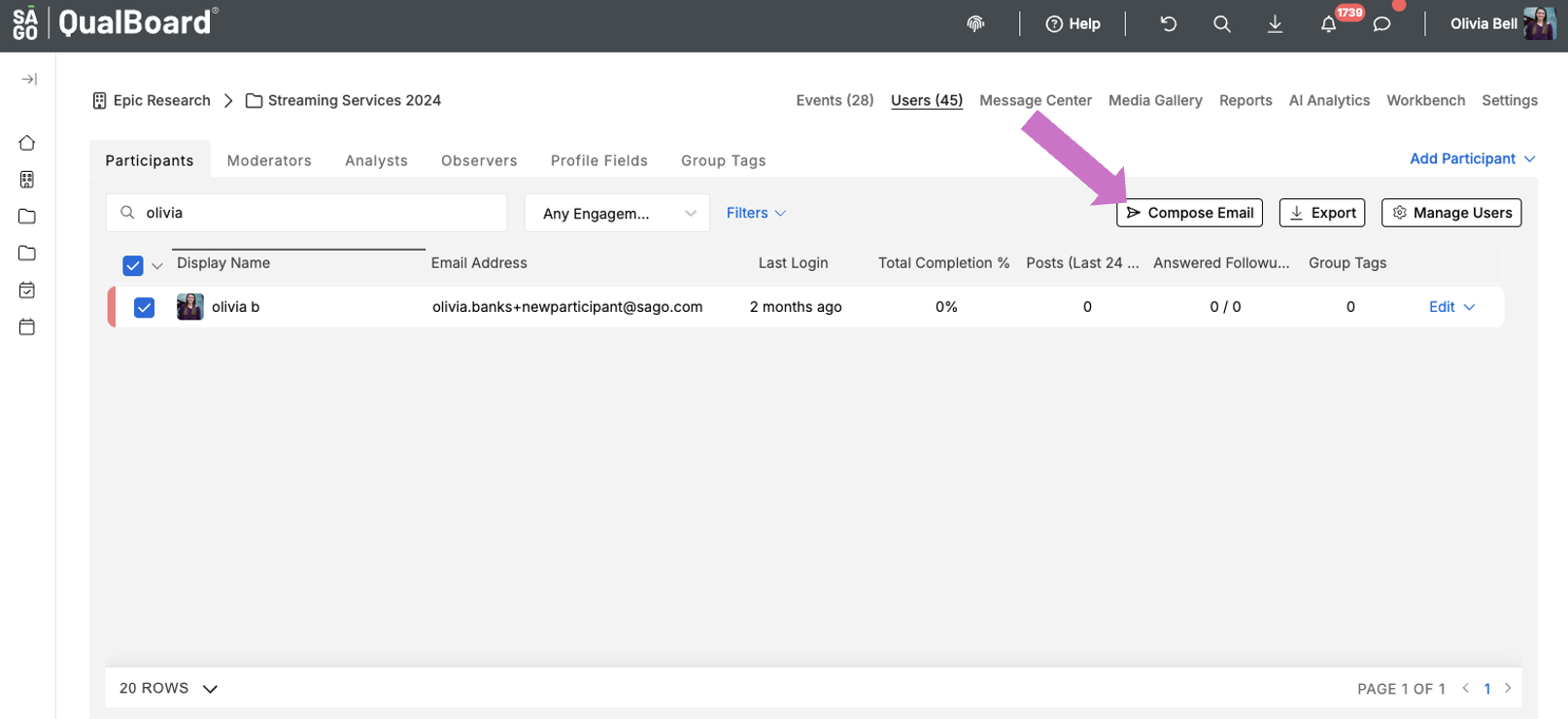Select the Users (45) tab
The image size is (1568, 719).
pos(927,100)
